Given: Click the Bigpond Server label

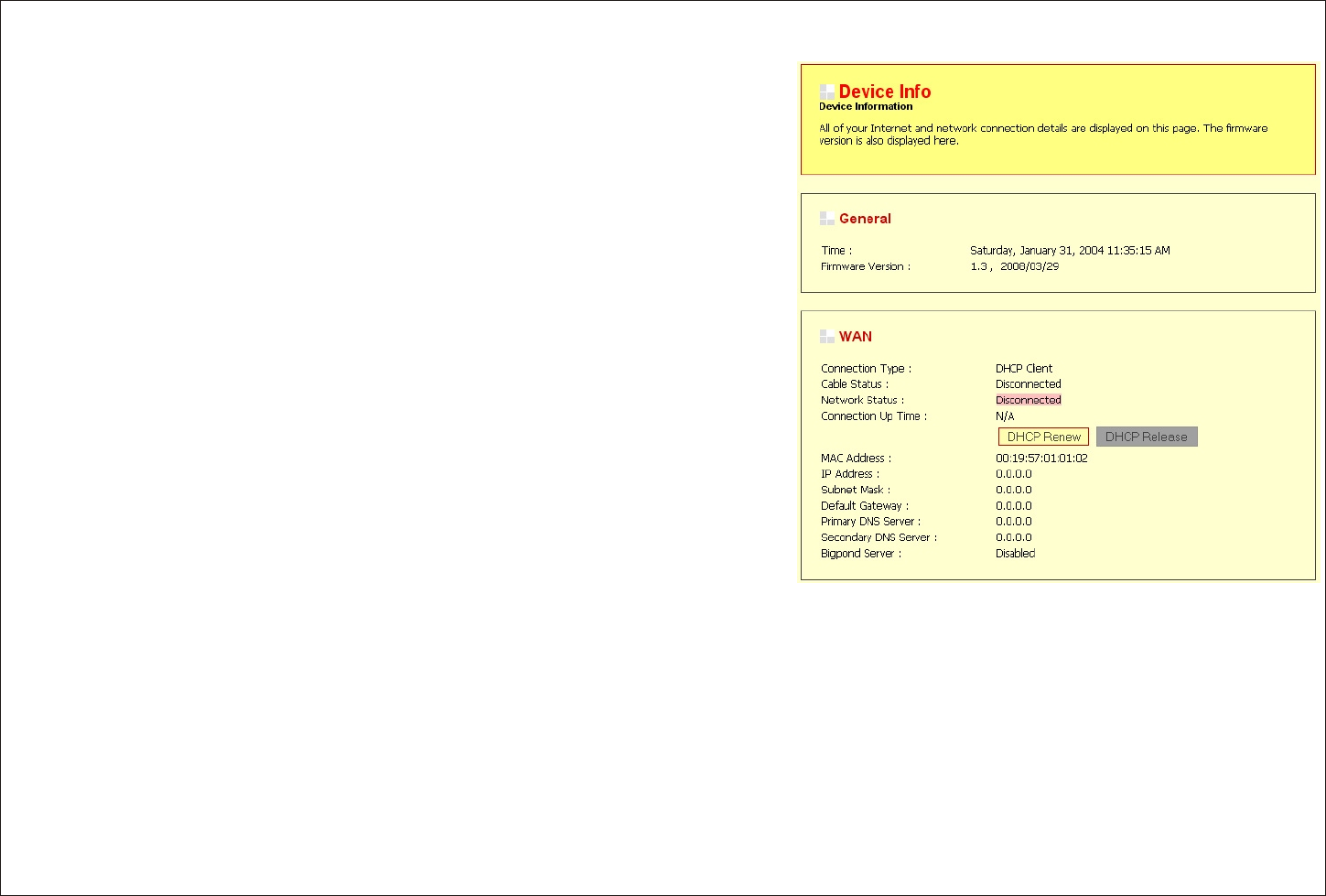Looking at the screenshot, I should click(x=861, y=554).
